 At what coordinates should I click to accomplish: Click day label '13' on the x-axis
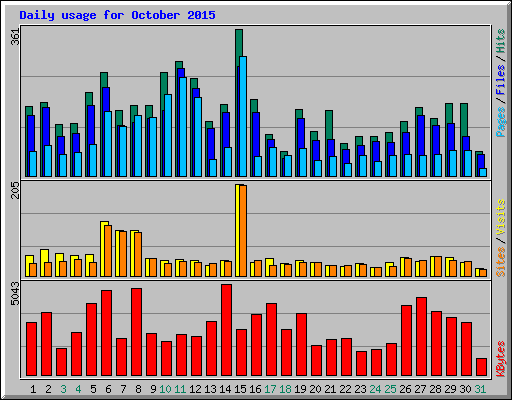coord(210,389)
